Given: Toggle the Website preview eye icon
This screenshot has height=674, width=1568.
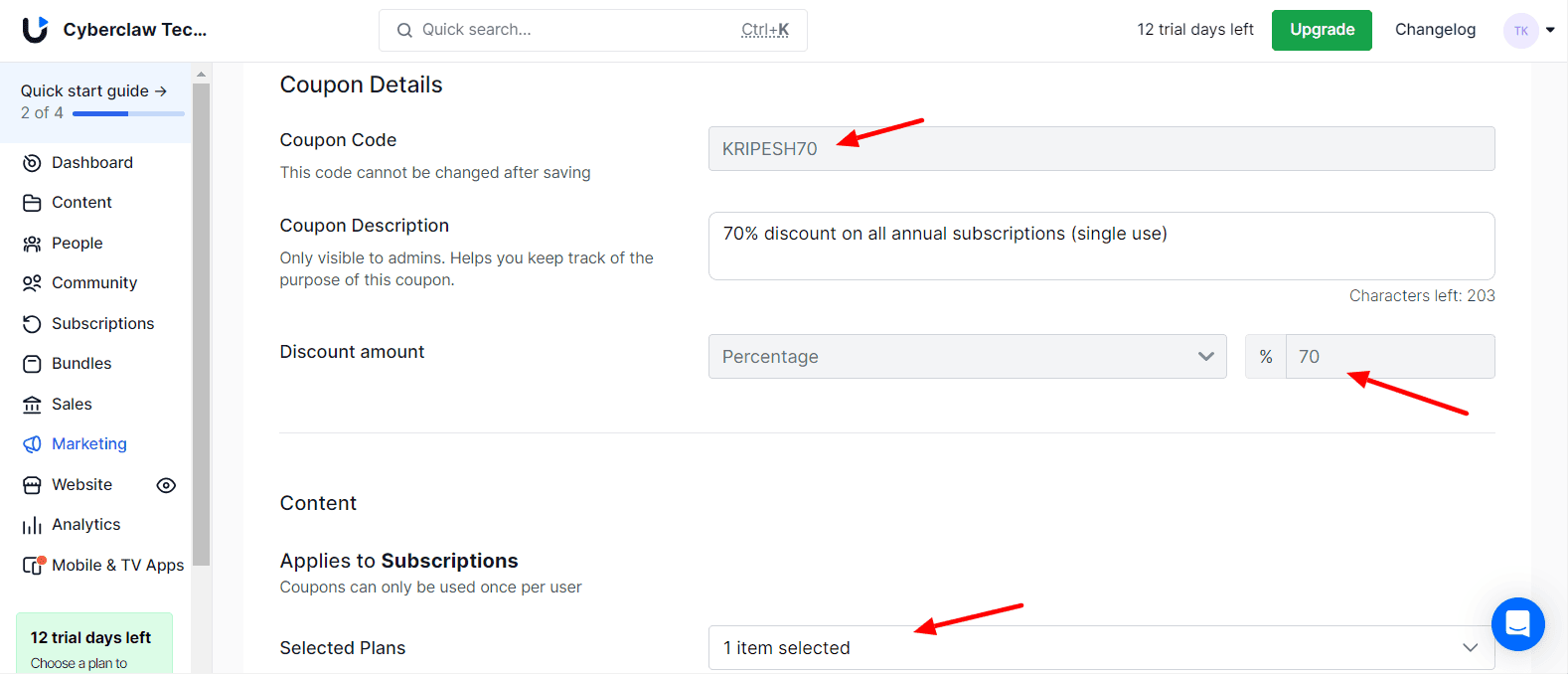Looking at the screenshot, I should 166,485.
